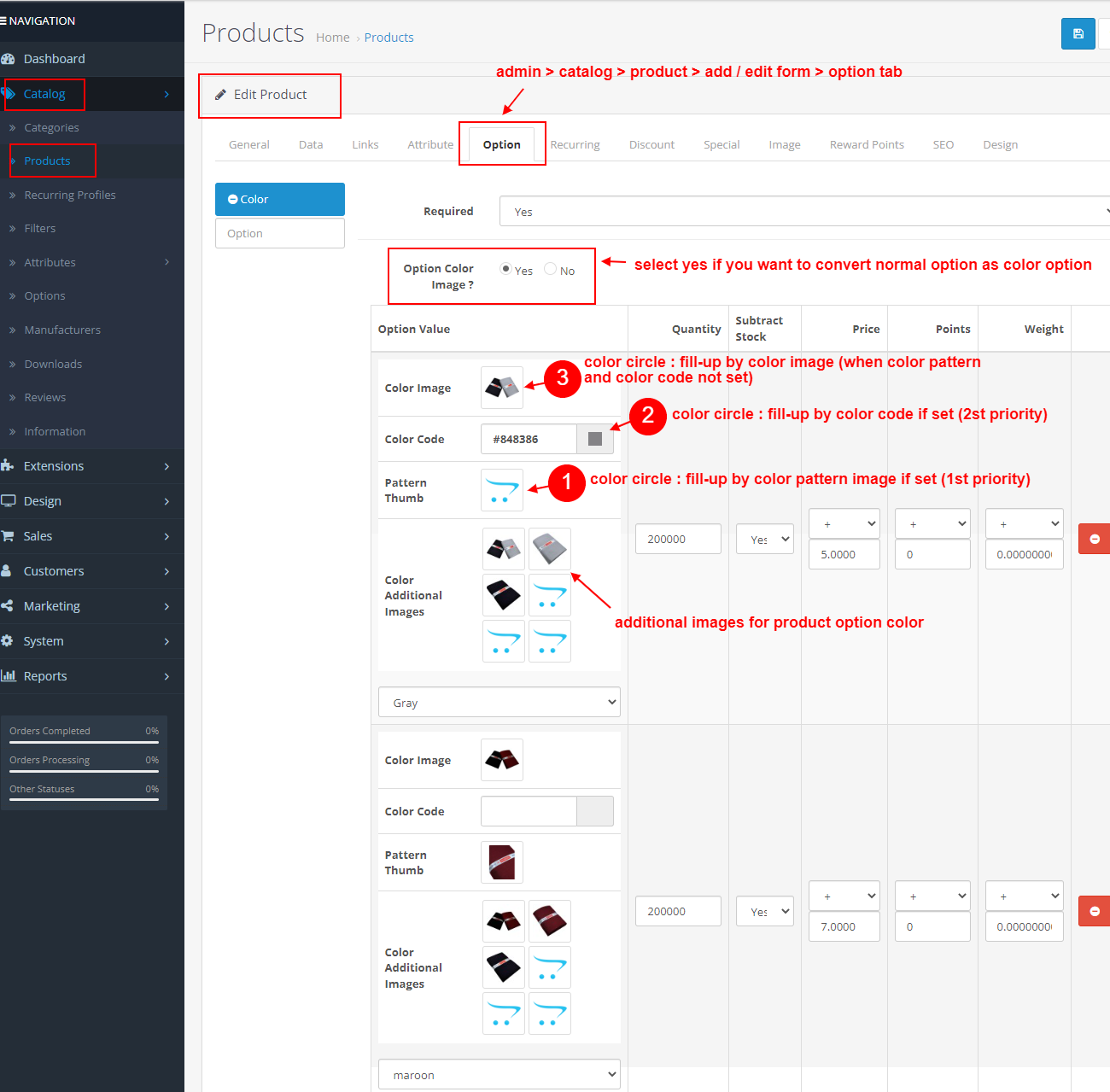Click the Downloads item in the sidebar
Viewport: 1110px width, 1092px height.
pyautogui.click(x=55, y=364)
